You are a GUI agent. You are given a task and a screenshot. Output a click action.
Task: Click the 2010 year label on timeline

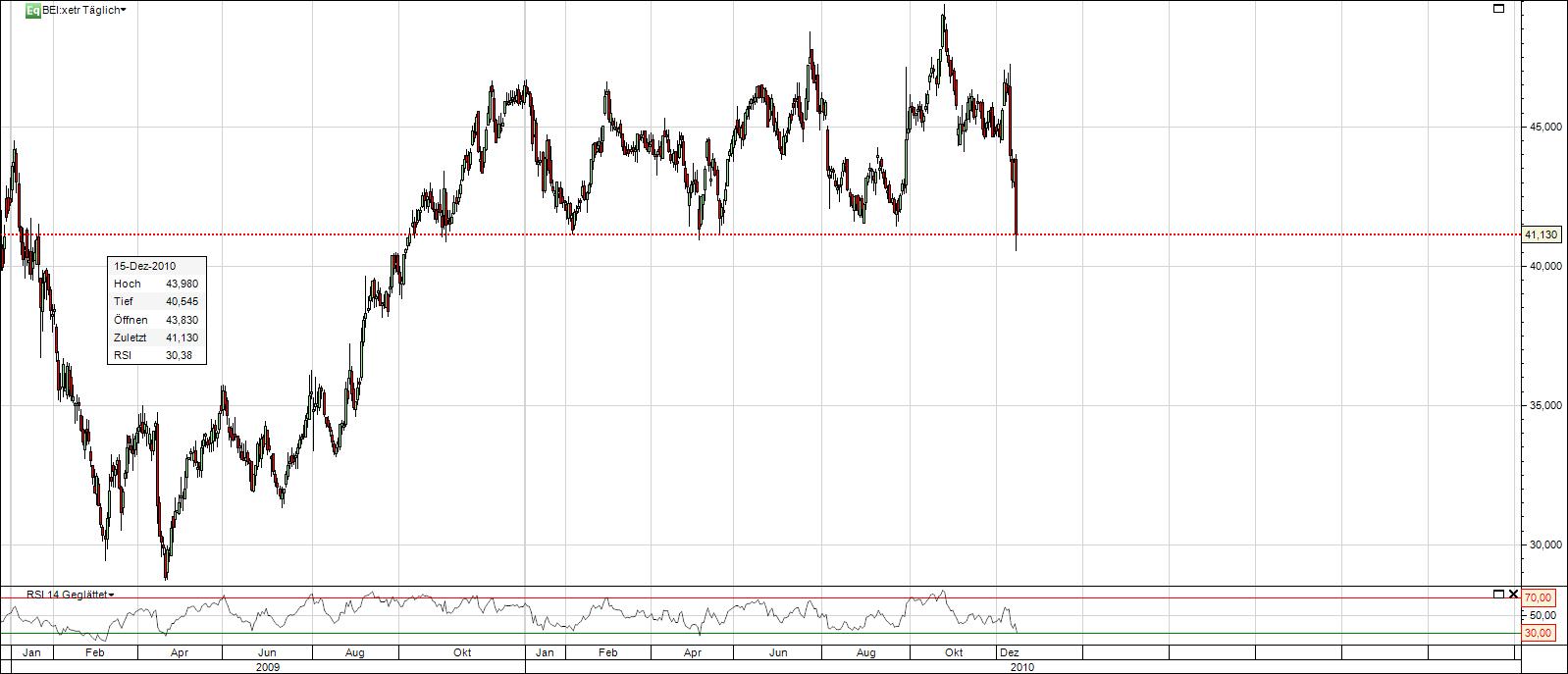pos(1021,667)
